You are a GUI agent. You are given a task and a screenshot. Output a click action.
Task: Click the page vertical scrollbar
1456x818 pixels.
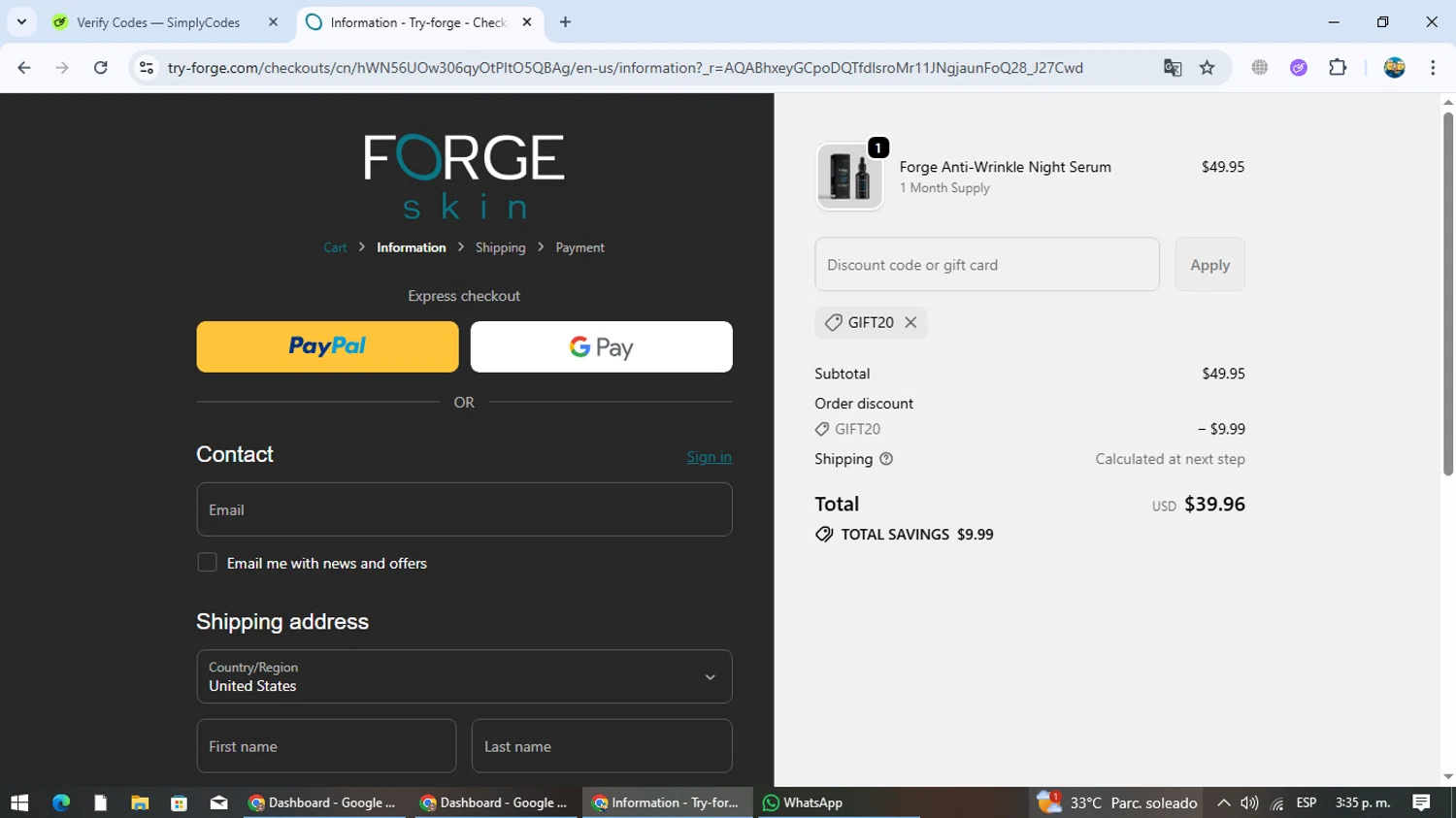click(1447, 294)
